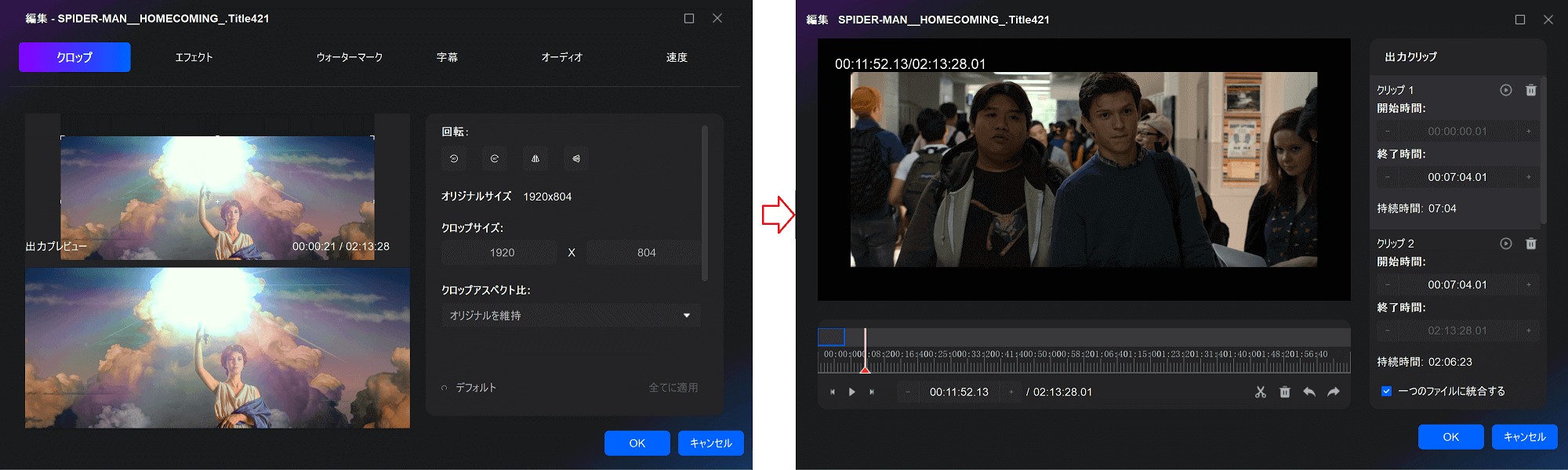Increase the current time 00:11:52.13
Viewport: 1568px width, 470px height.
1011,392
